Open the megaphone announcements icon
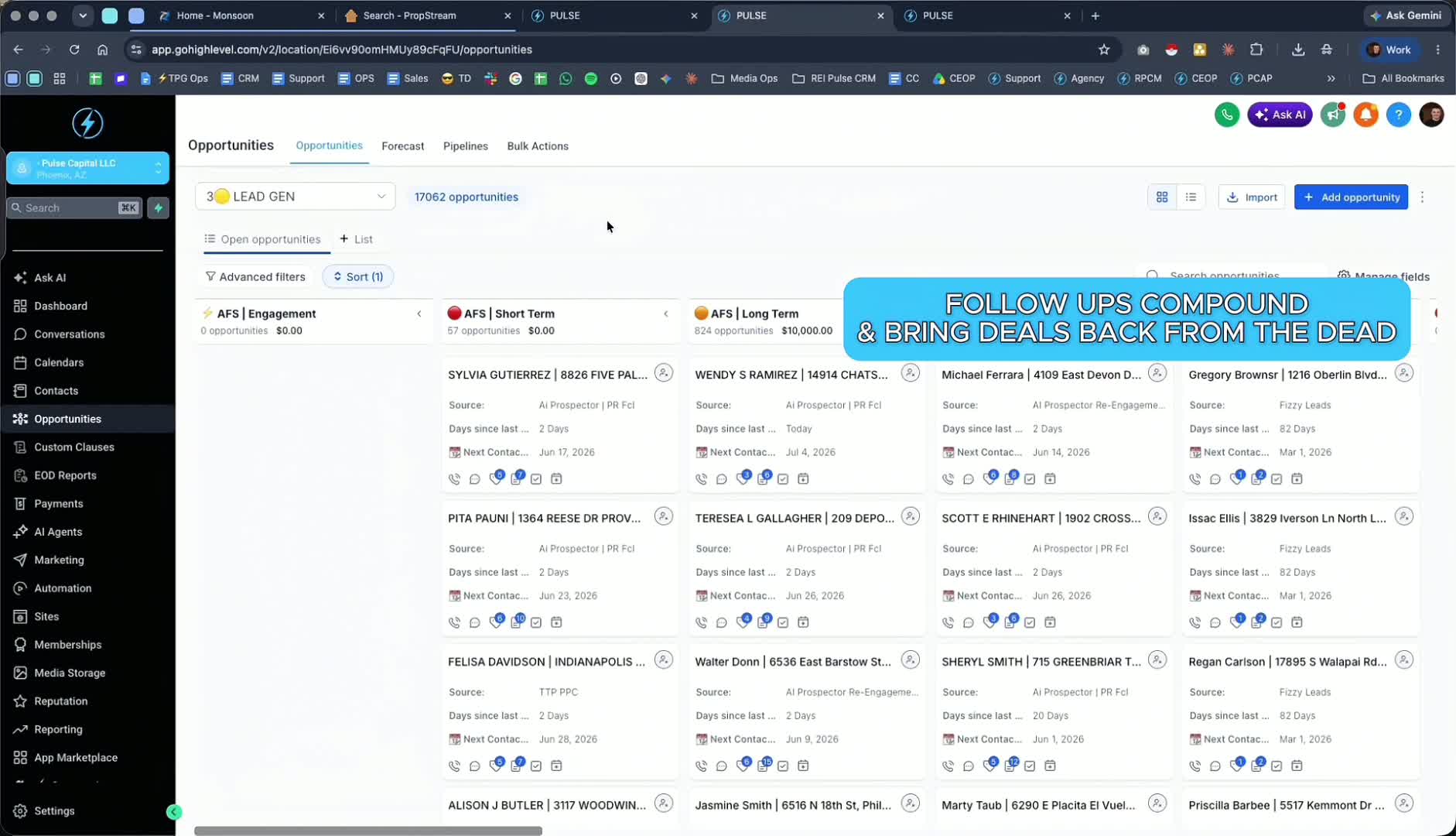This screenshot has height=836, width=1456. [1332, 115]
